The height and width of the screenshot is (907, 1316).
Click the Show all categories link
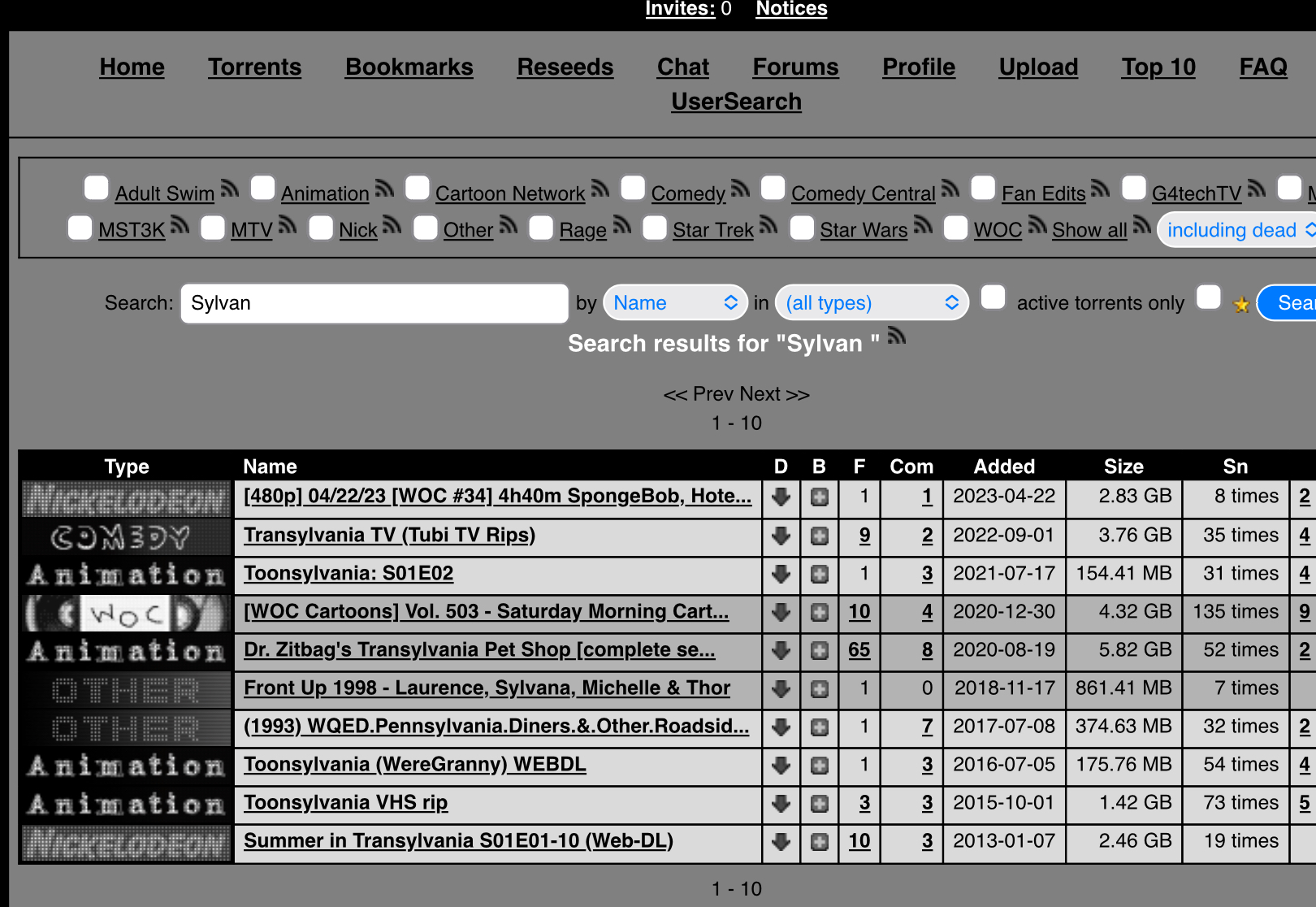pos(1089,230)
